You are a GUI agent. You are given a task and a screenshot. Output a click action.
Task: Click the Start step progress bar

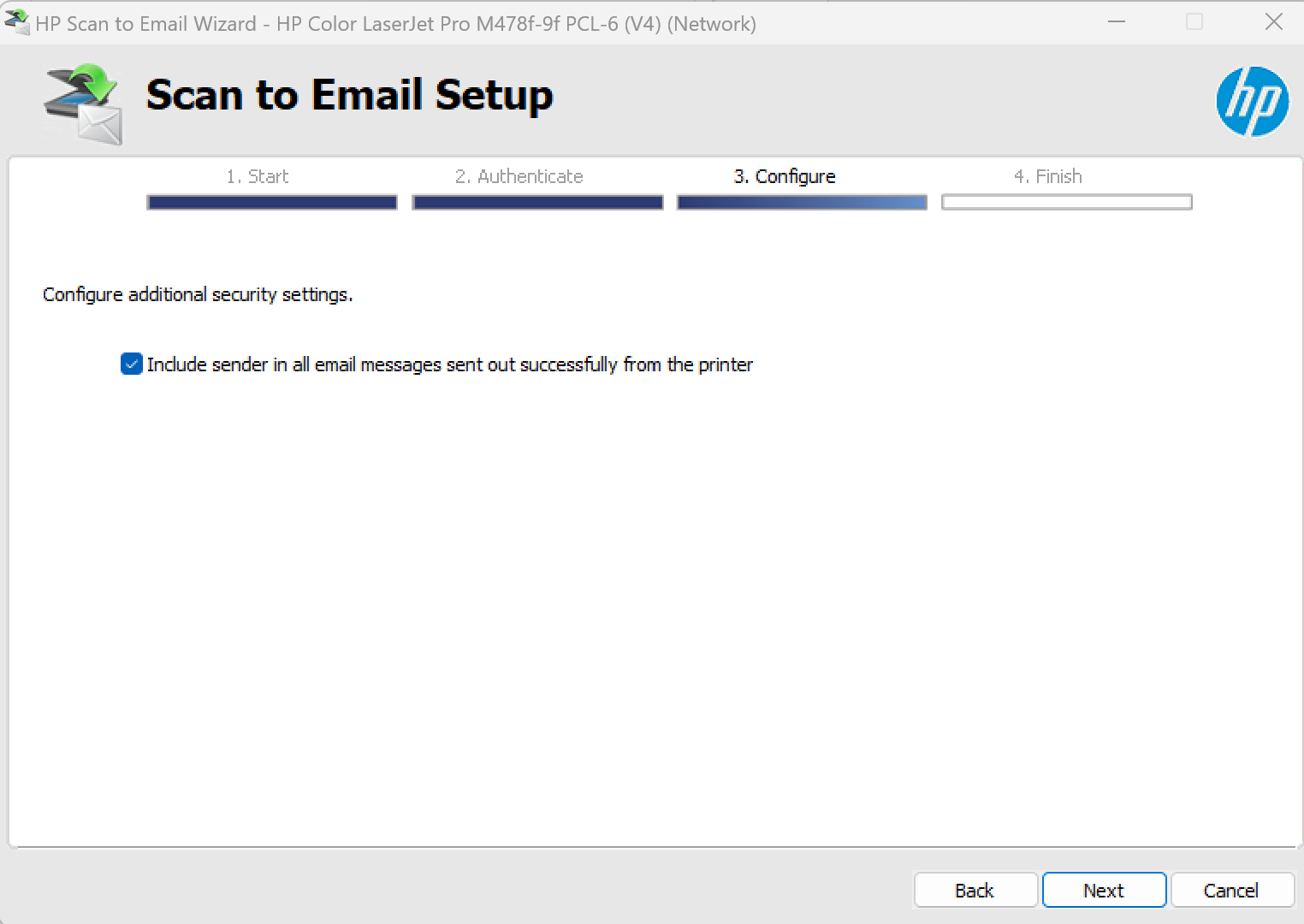tap(271, 202)
